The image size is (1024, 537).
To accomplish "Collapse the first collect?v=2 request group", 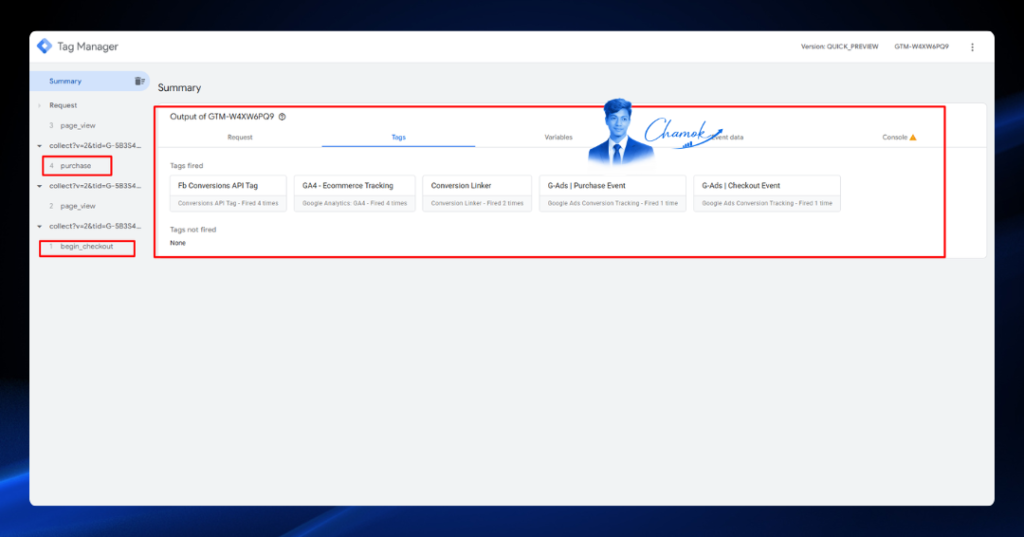I will tap(40, 146).
